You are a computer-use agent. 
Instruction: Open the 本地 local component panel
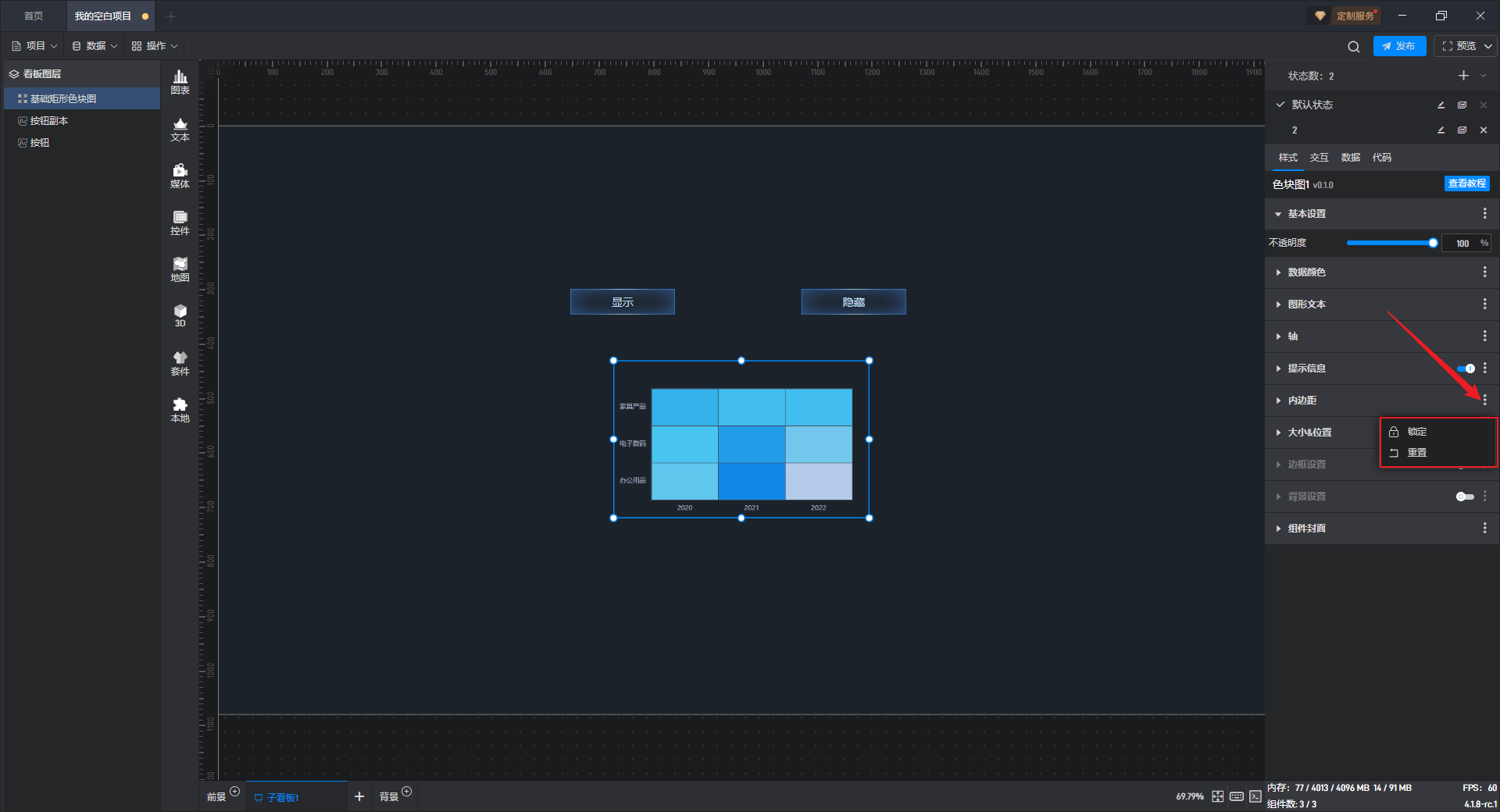click(180, 410)
